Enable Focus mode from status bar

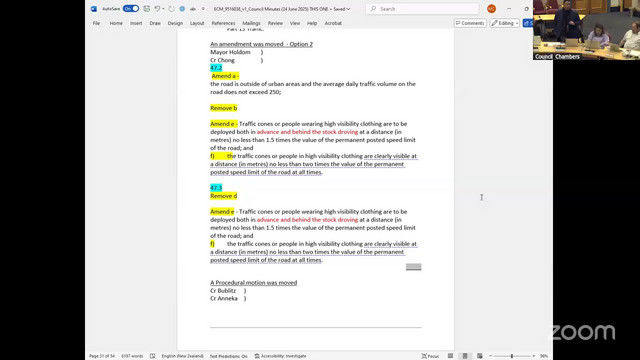tap(430, 356)
